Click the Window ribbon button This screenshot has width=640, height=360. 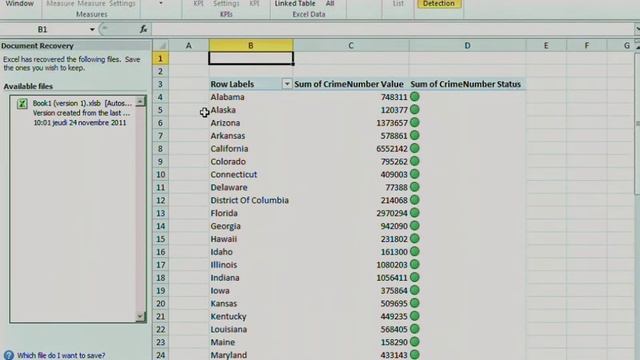click(x=20, y=4)
